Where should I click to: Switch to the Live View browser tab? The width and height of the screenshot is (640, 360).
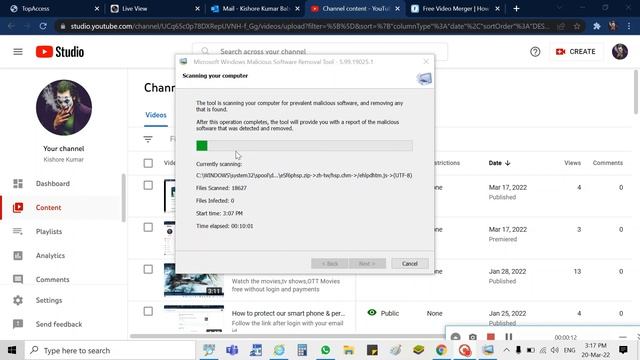tap(155, 9)
